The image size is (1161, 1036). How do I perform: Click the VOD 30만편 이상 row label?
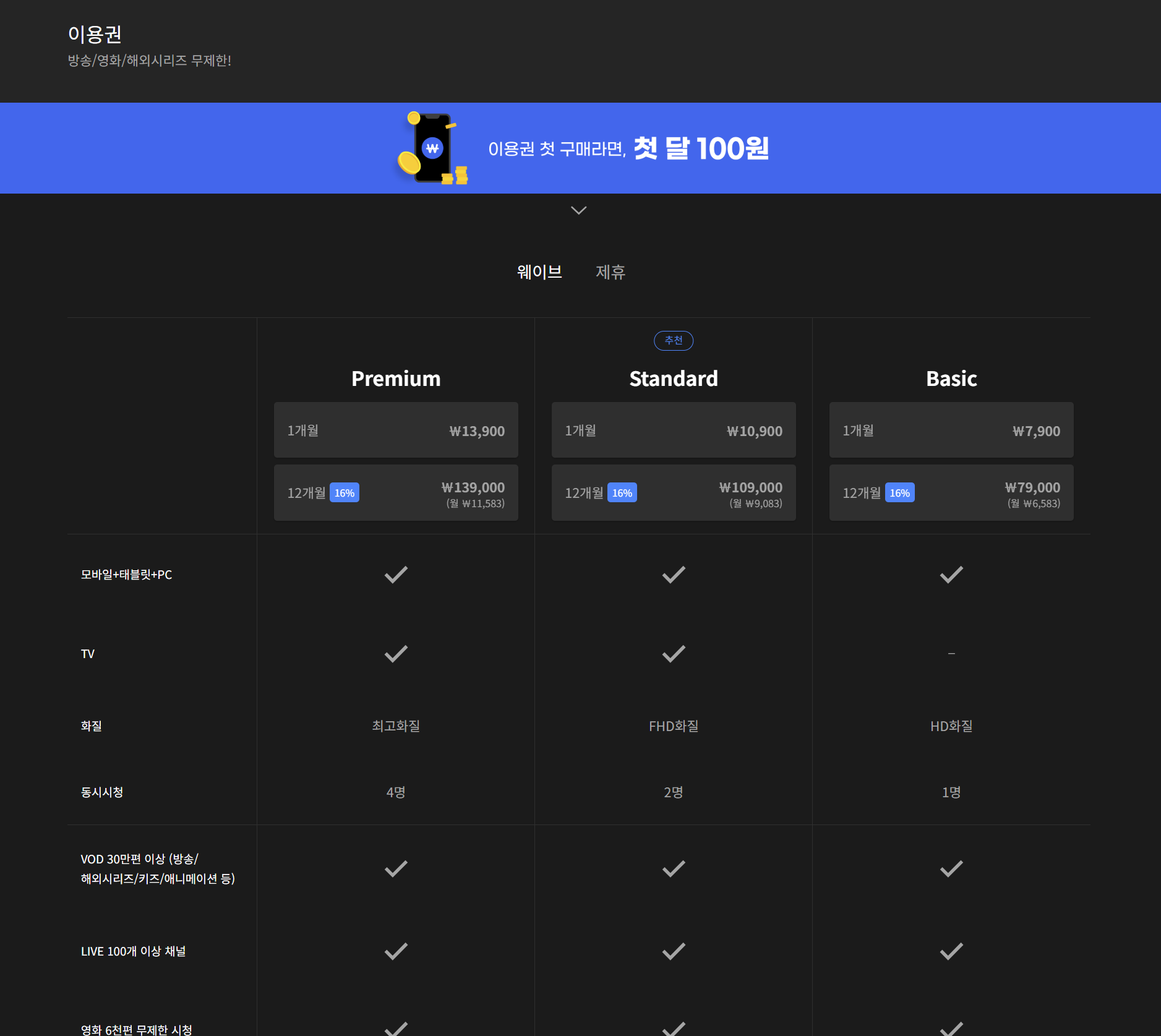(x=158, y=869)
